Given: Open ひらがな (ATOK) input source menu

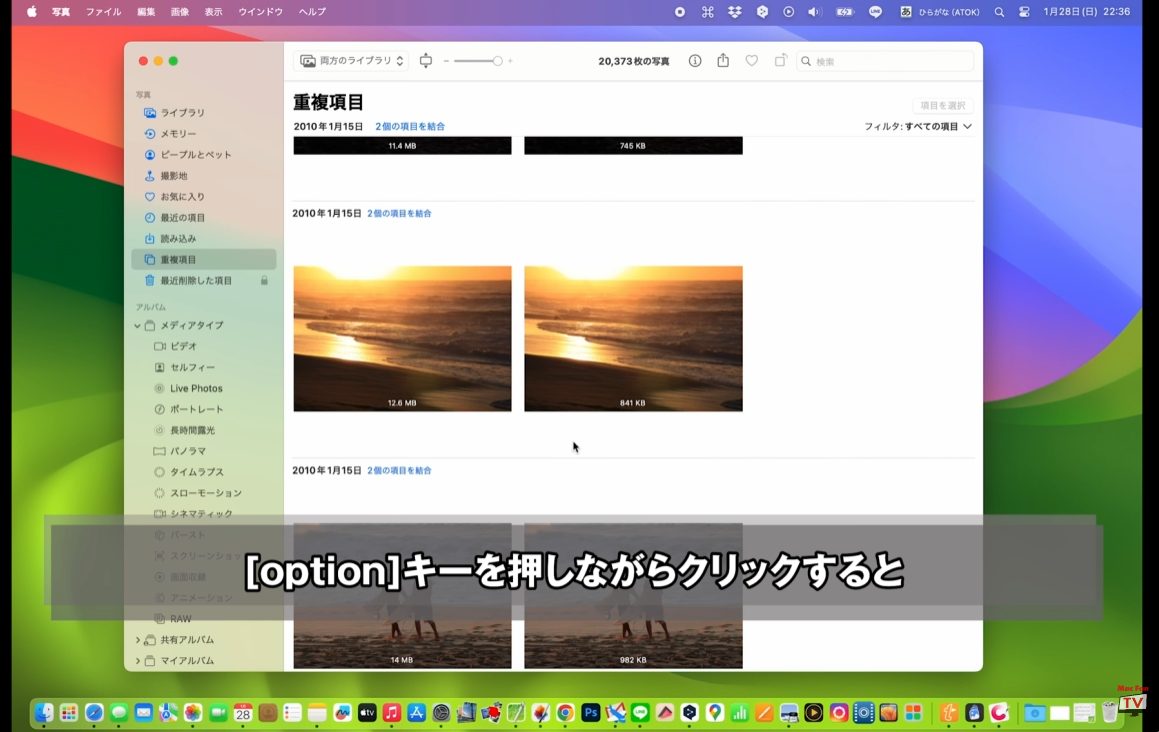Looking at the screenshot, I should 939,12.
